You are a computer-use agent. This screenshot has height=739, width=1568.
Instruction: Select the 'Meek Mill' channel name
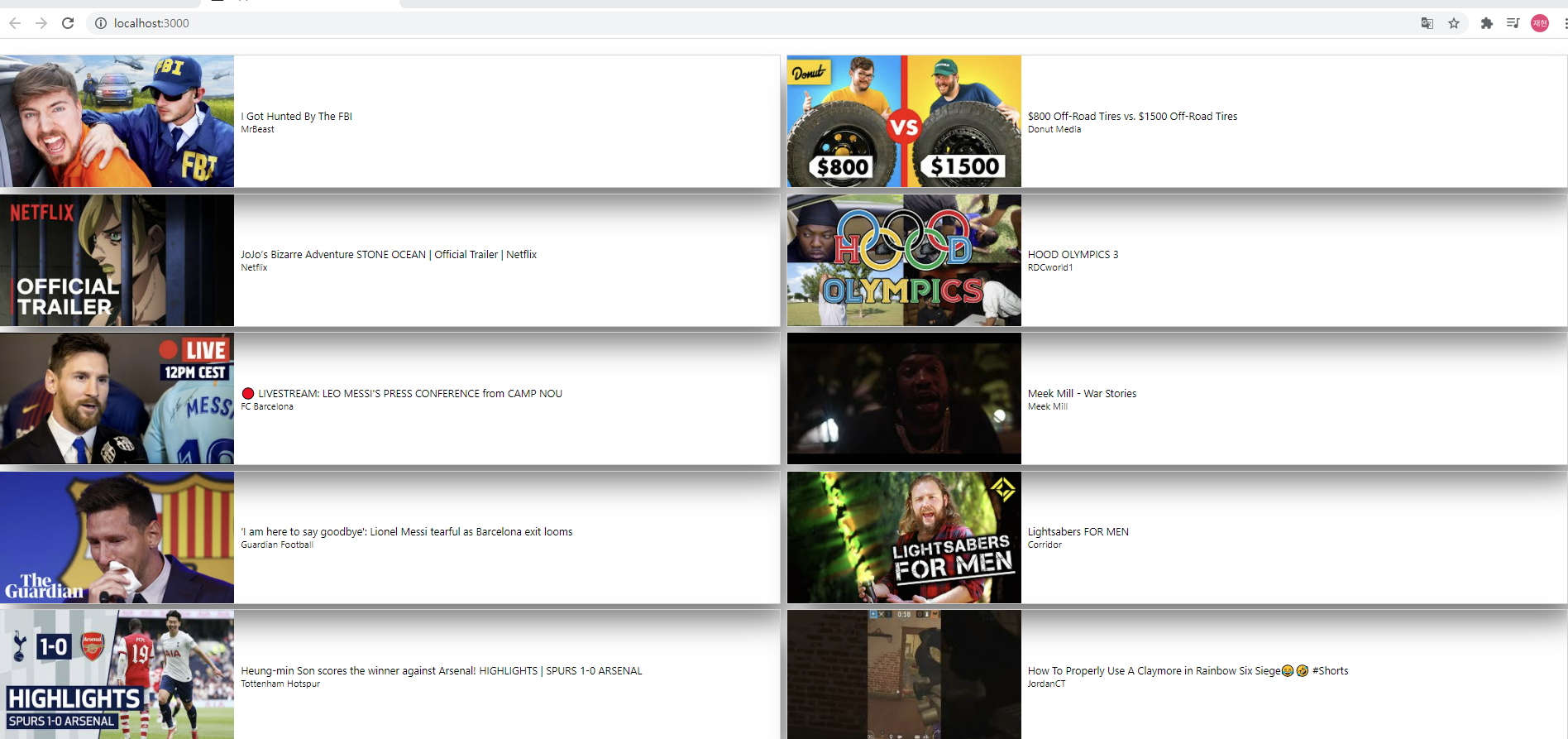pyautogui.click(x=1048, y=406)
